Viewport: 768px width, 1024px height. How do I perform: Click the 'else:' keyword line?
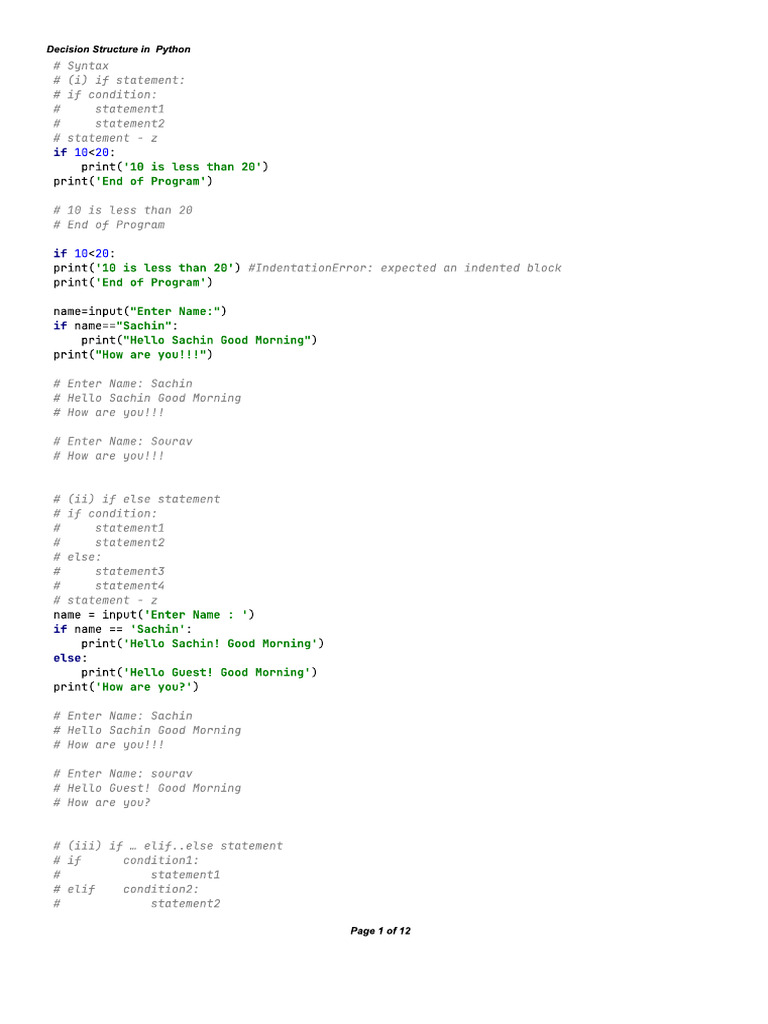(x=70, y=658)
